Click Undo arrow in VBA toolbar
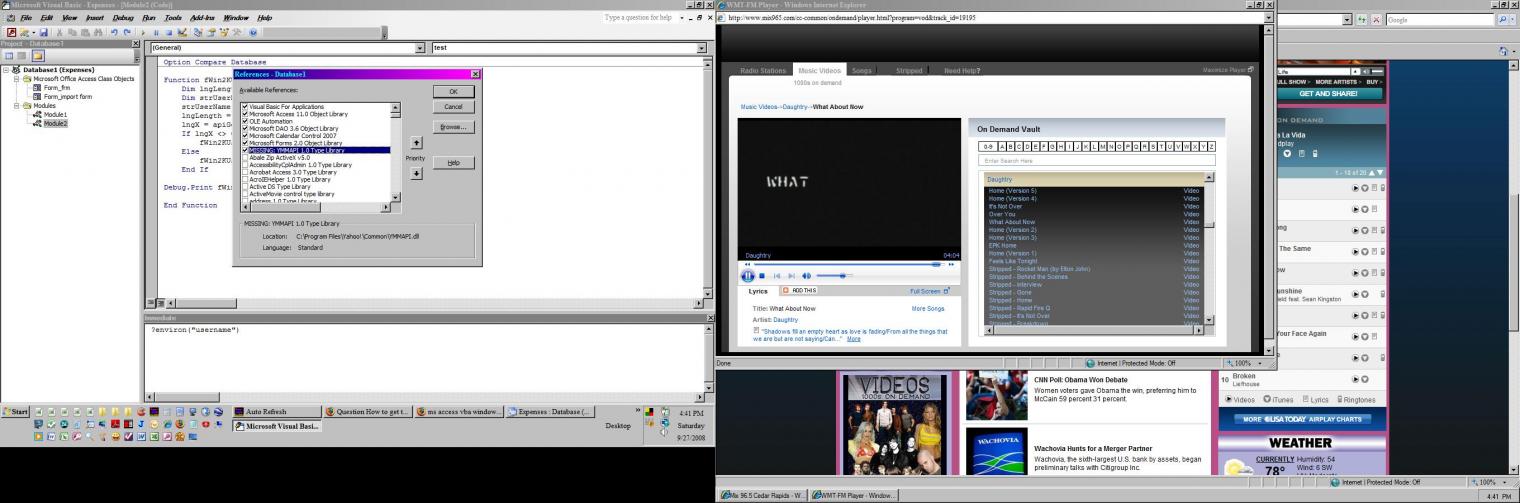This screenshot has height=503, width=1520. tap(115, 32)
